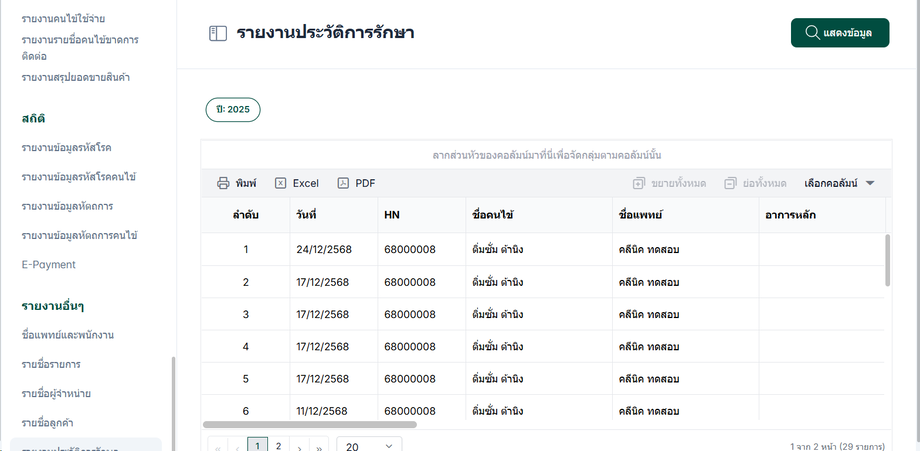Open the E-Payment sidebar menu item

(x=48, y=265)
